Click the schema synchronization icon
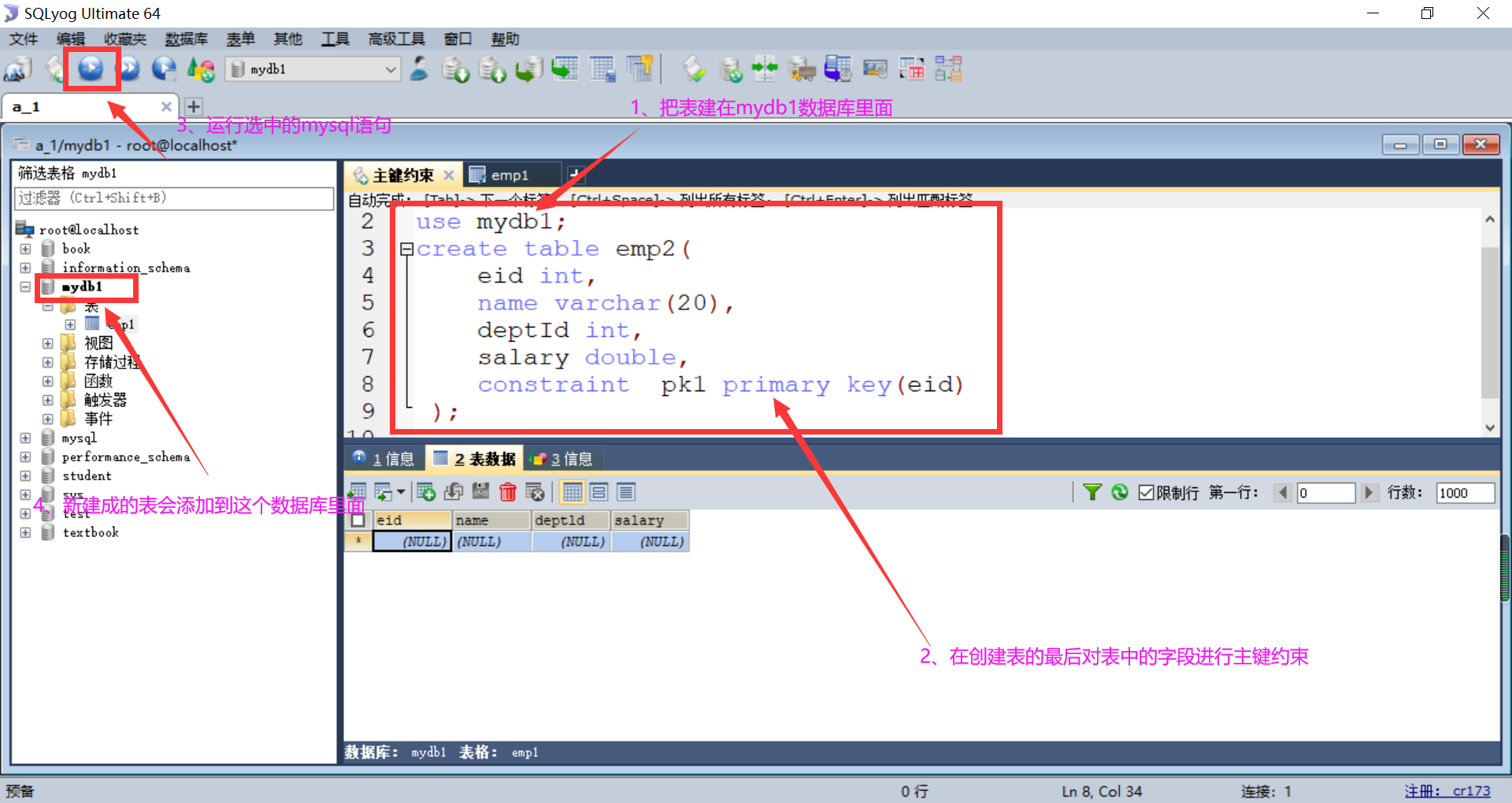 [765, 69]
